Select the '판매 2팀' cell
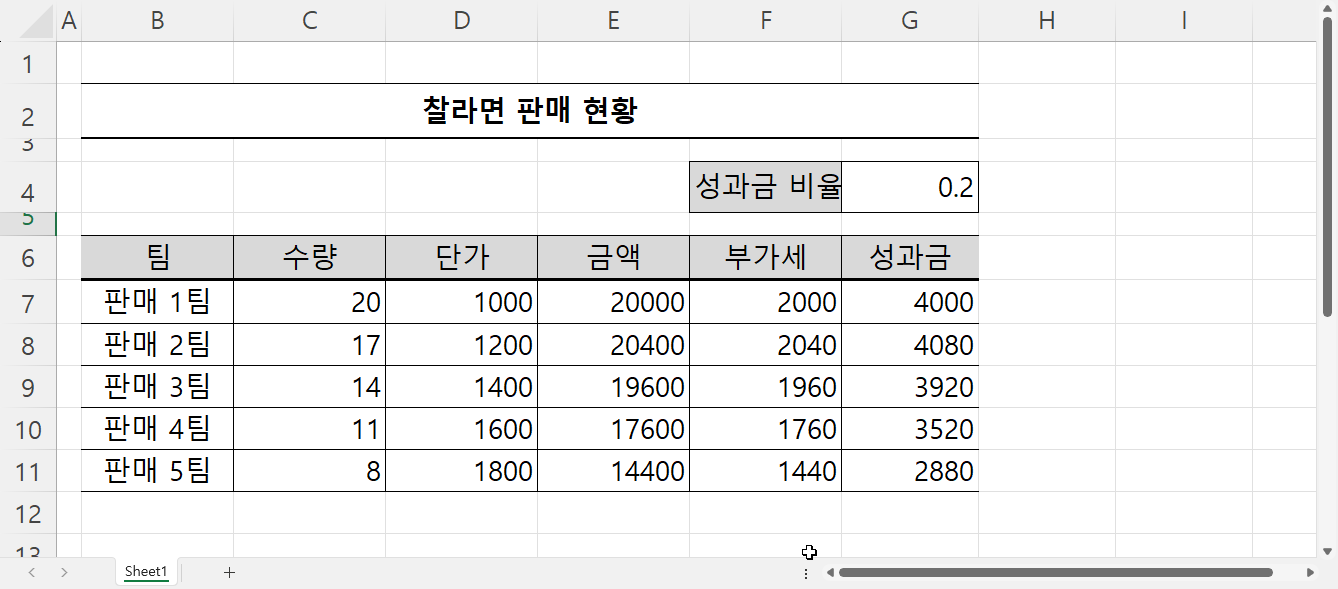1338x589 pixels. tap(157, 345)
